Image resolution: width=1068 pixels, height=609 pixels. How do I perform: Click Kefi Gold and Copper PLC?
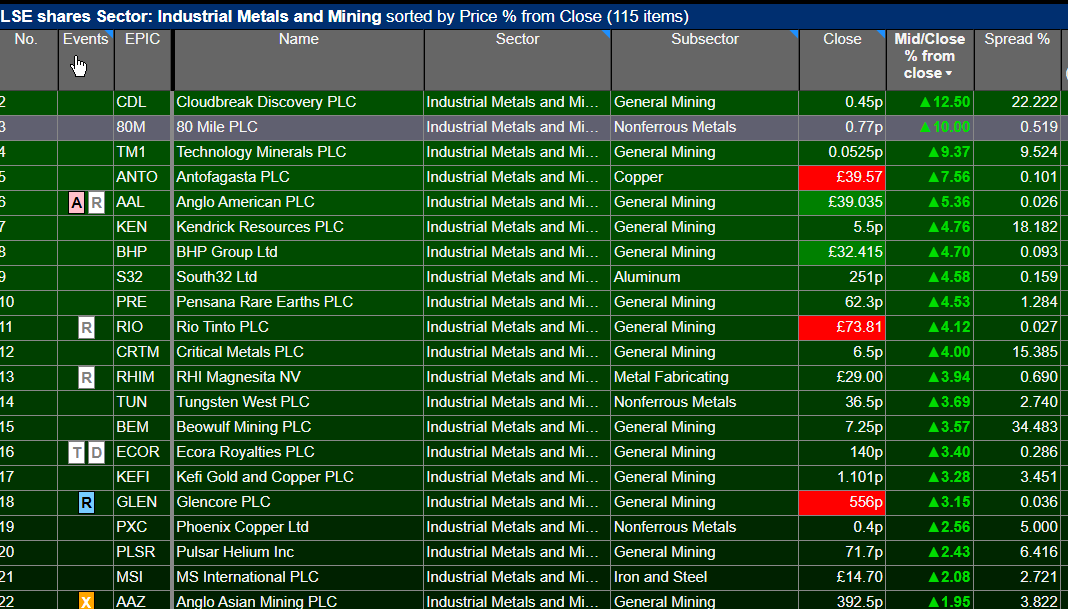coord(265,478)
